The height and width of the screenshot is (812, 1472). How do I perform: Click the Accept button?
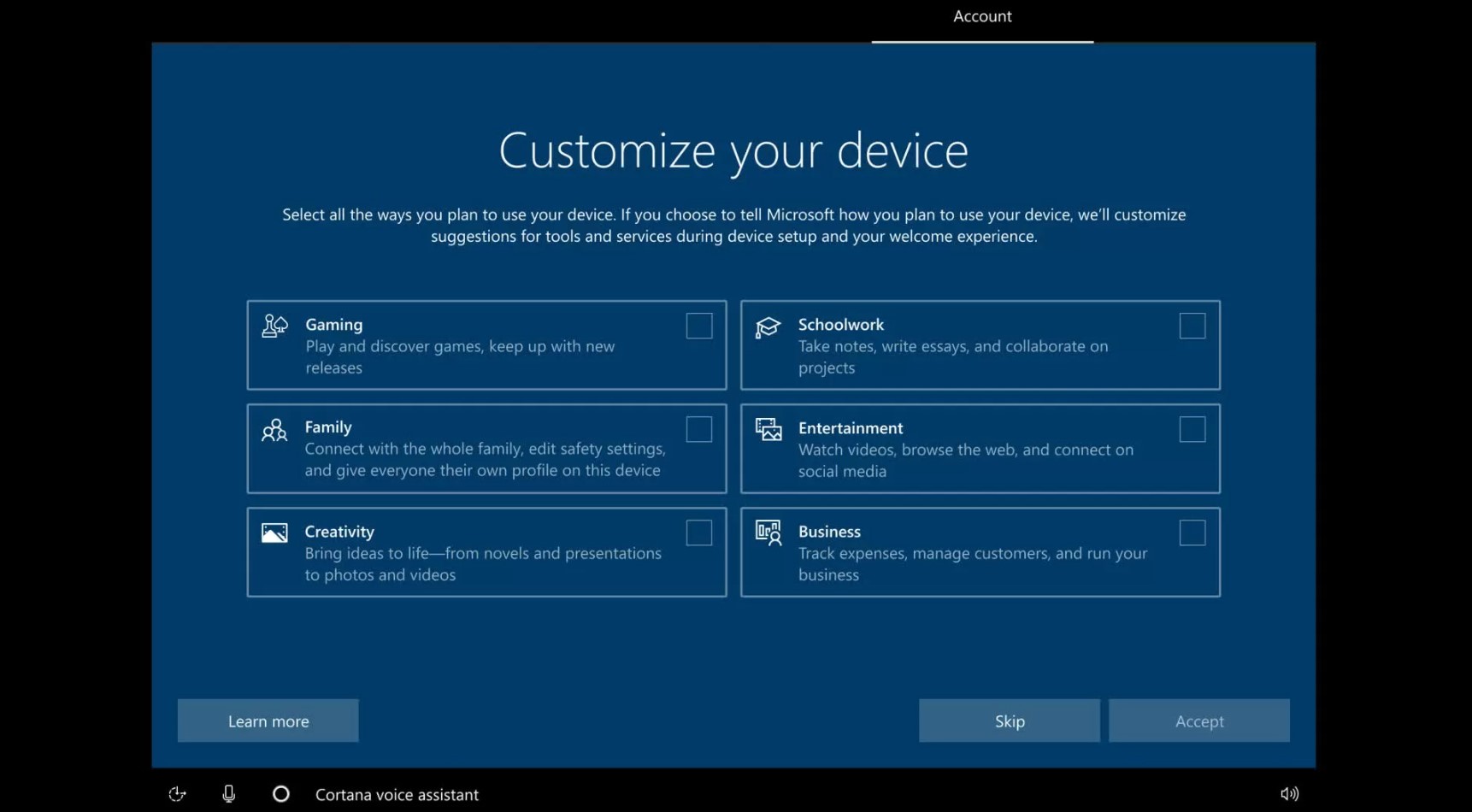1199,721
